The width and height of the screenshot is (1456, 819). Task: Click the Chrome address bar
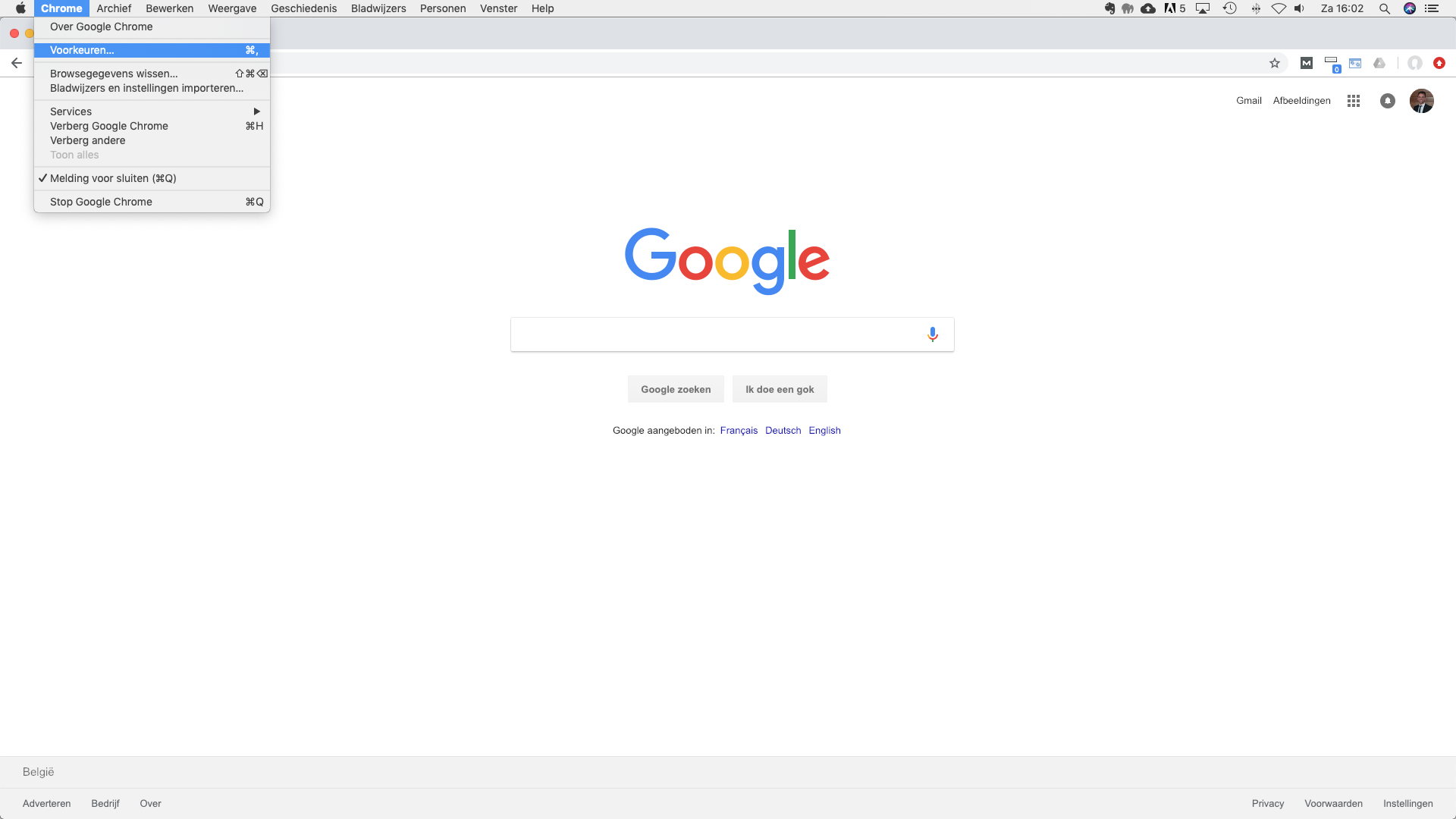(x=766, y=63)
